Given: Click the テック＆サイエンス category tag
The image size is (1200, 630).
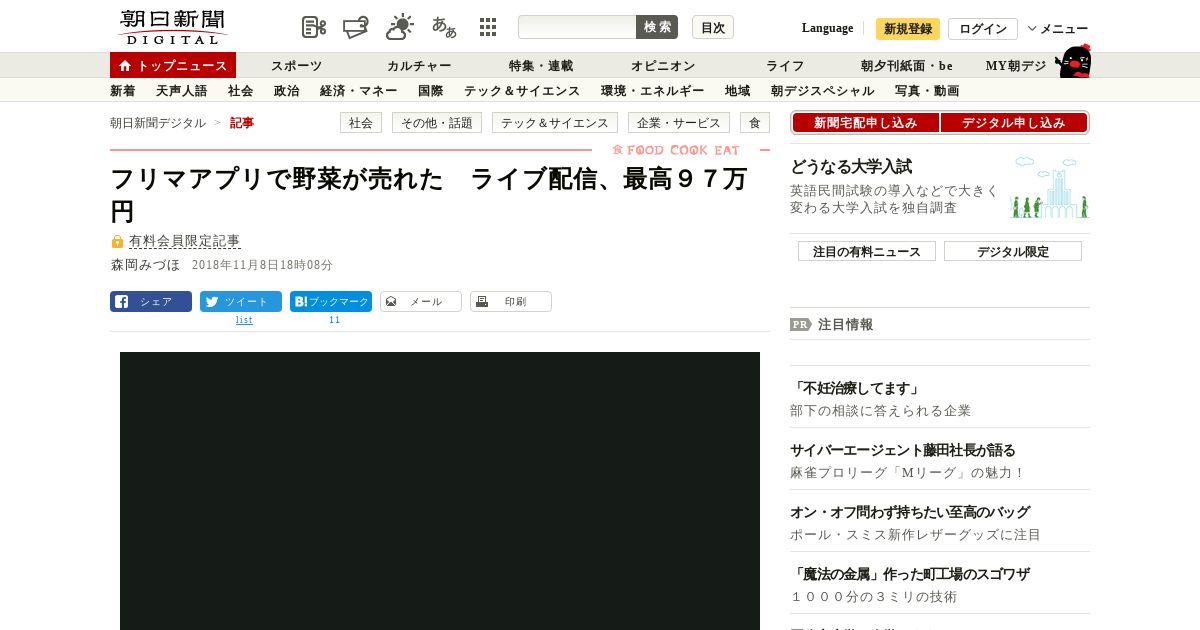Looking at the screenshot, I should (555, 123).
